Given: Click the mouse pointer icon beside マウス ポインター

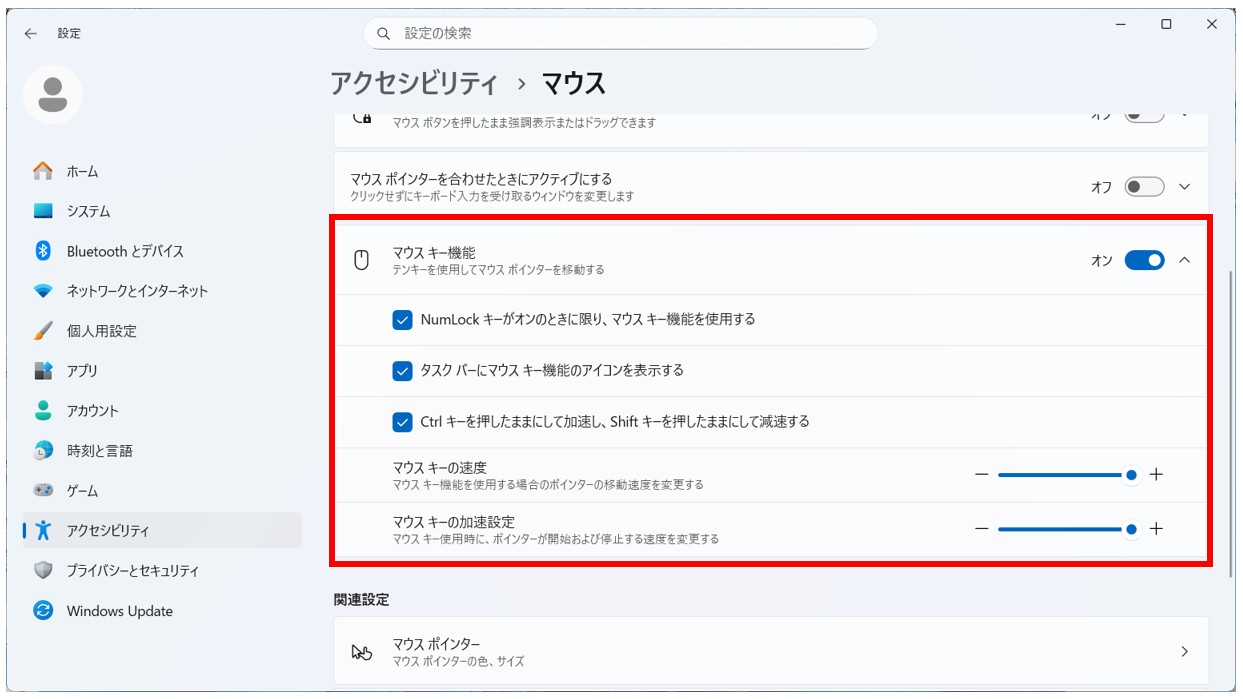Looking at the screenshot, I should (x=360, y=650).
